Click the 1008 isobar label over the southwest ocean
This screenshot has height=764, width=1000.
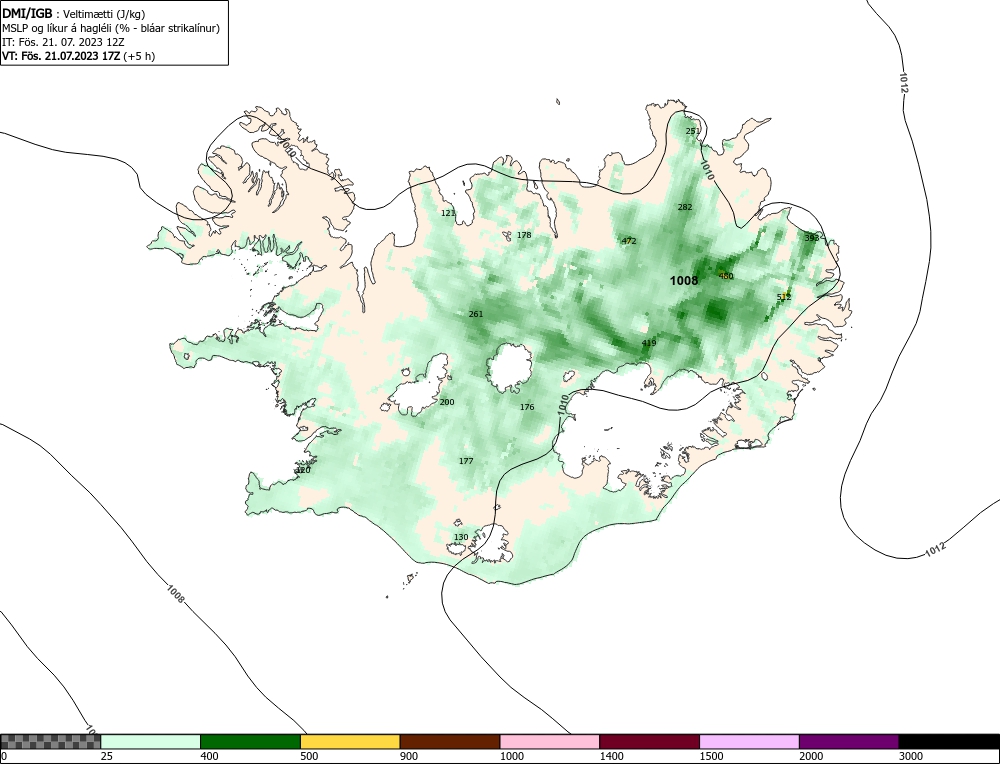coord(176,594)
